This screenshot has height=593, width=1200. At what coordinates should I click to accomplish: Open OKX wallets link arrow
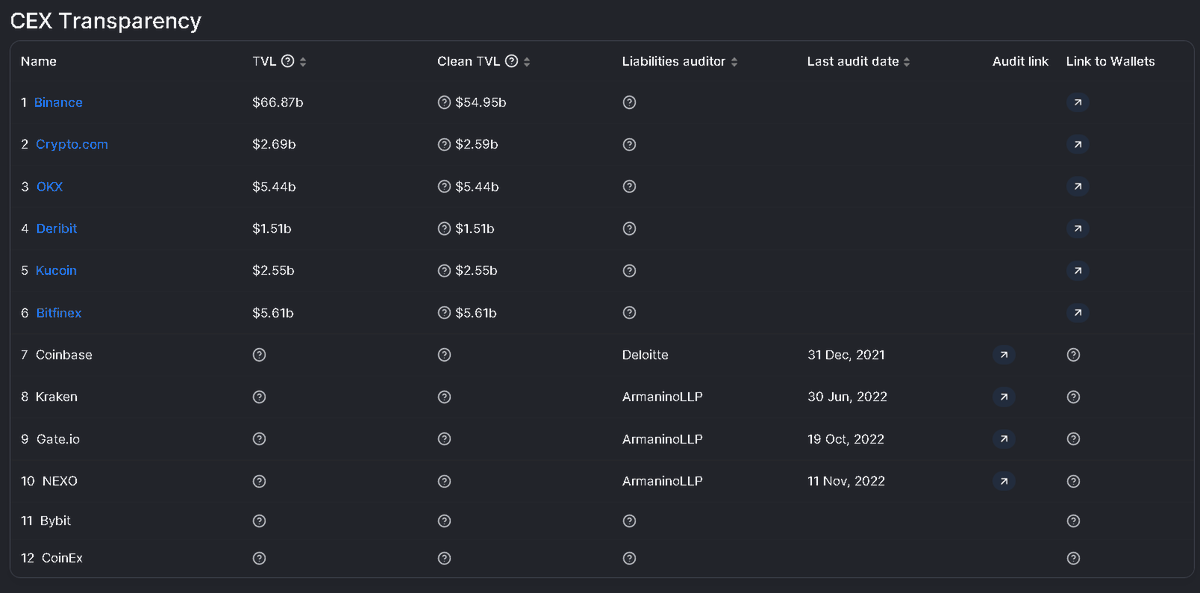[1077, 186]
